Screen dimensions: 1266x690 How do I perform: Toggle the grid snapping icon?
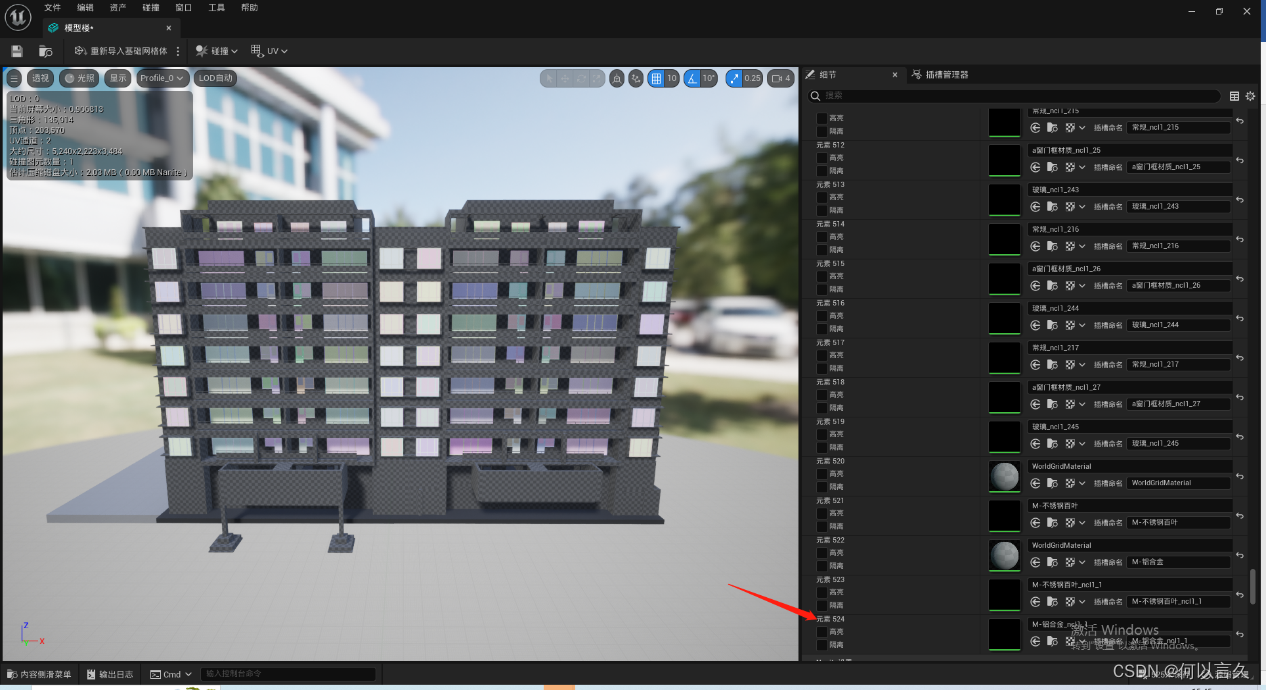(656, 77)
